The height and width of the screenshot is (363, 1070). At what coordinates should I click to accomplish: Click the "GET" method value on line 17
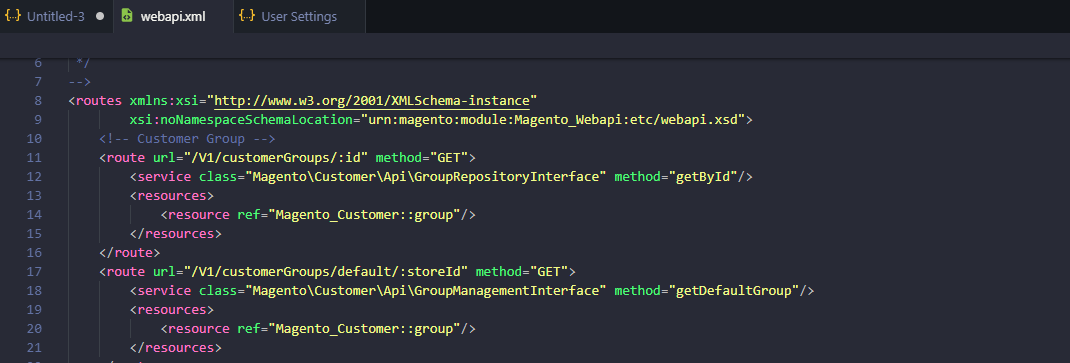pos(549,272)
